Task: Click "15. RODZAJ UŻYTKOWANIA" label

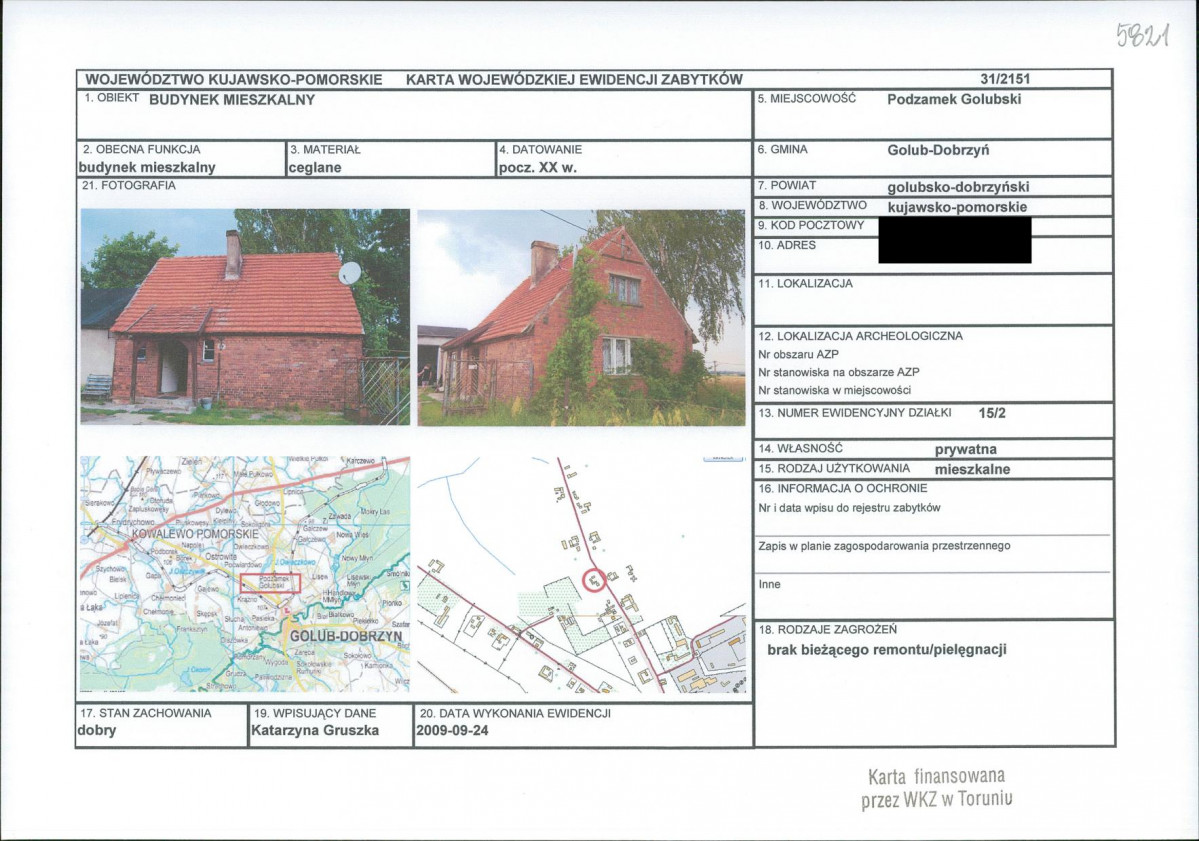Action: click(834, 469)
